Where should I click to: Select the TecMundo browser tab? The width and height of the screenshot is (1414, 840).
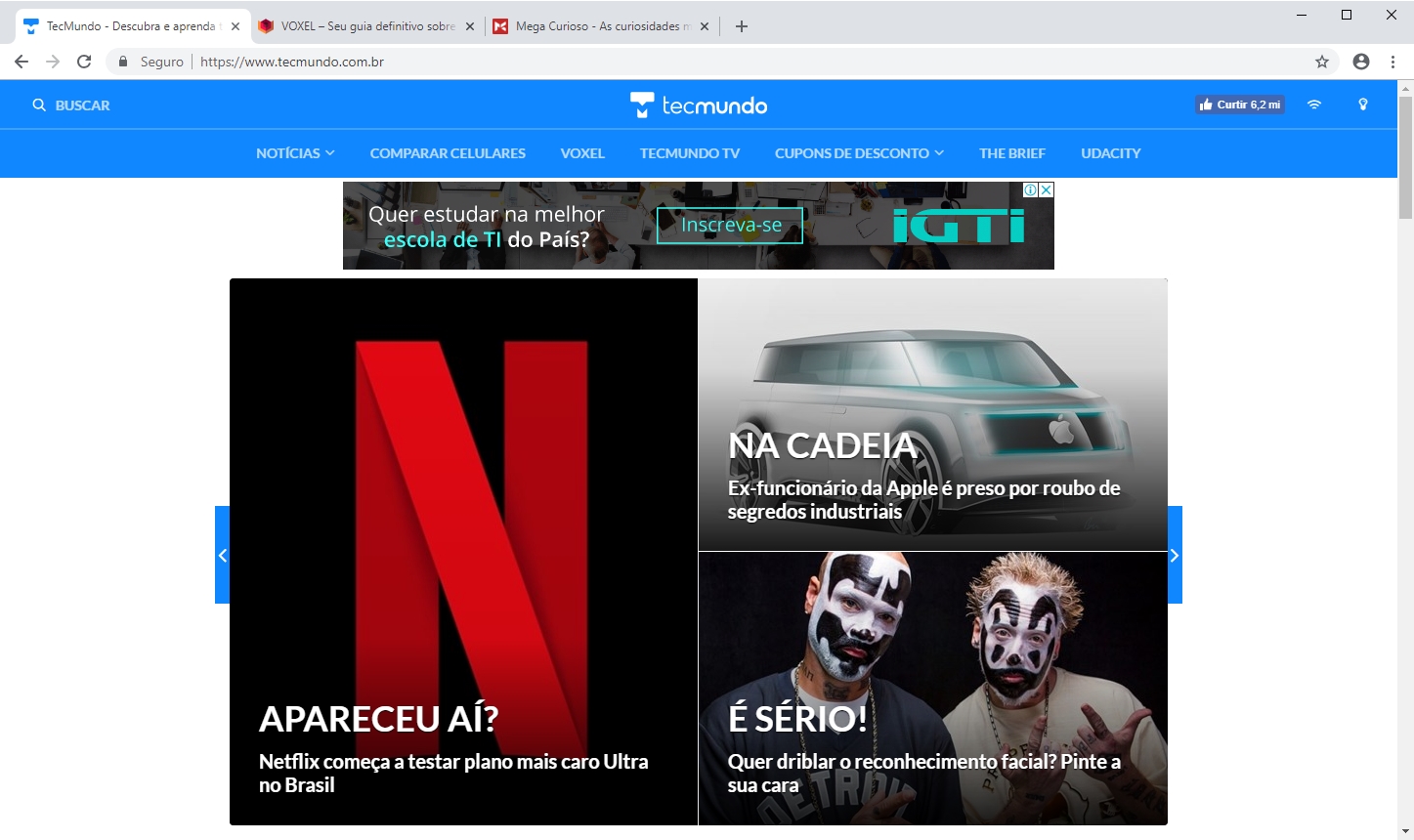[132, 26]
